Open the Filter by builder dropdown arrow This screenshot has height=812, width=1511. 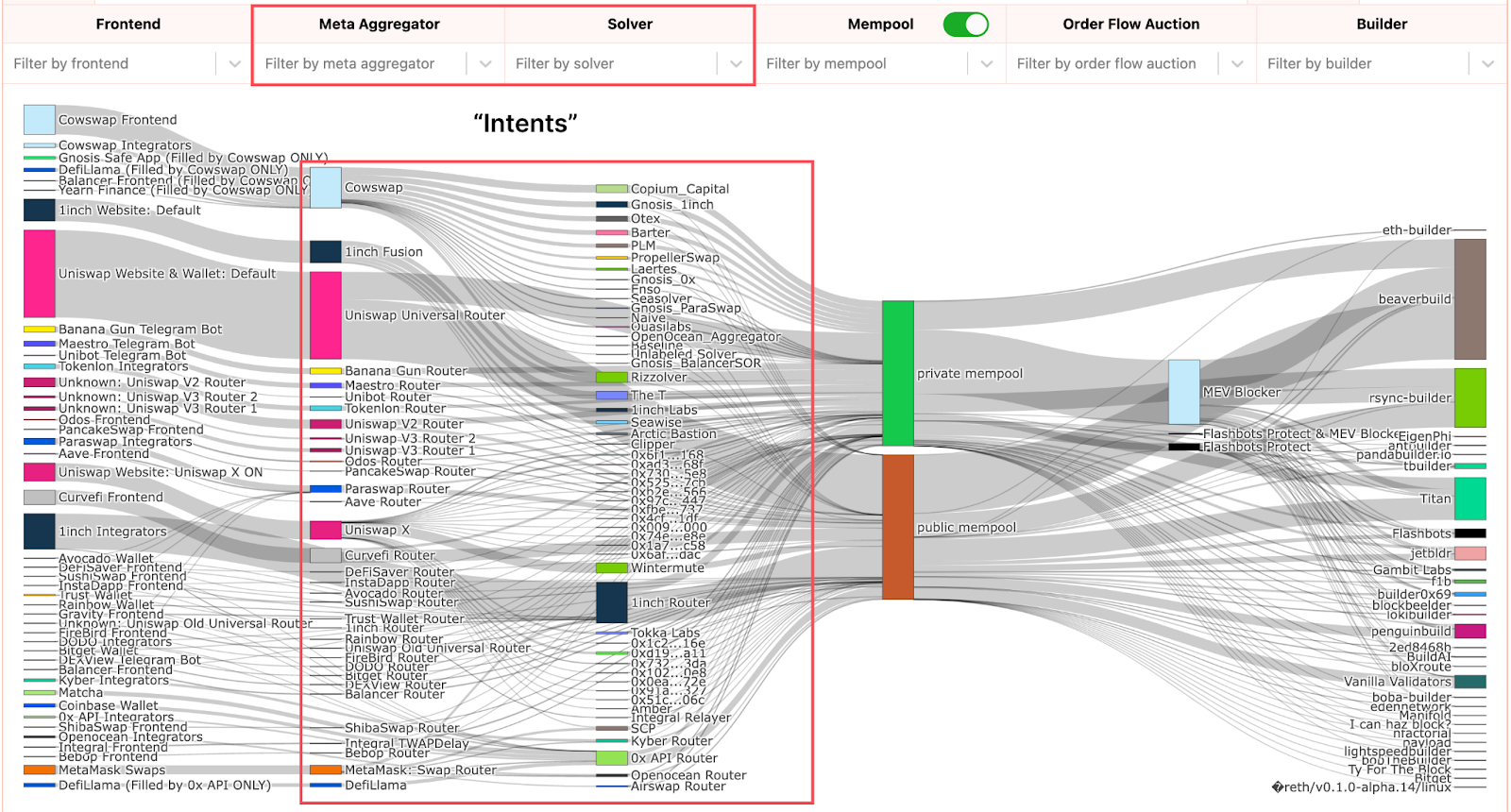click(x=1487, y=64)
